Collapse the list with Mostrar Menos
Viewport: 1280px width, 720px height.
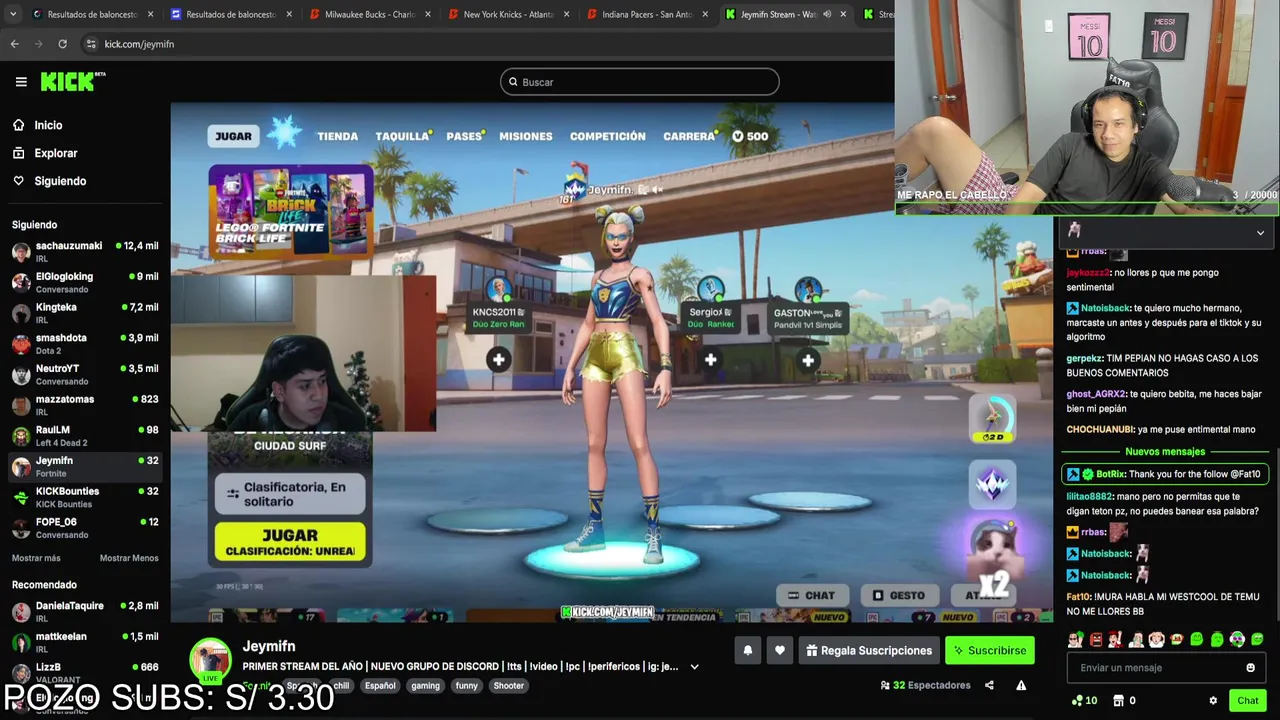coord(129,558)
